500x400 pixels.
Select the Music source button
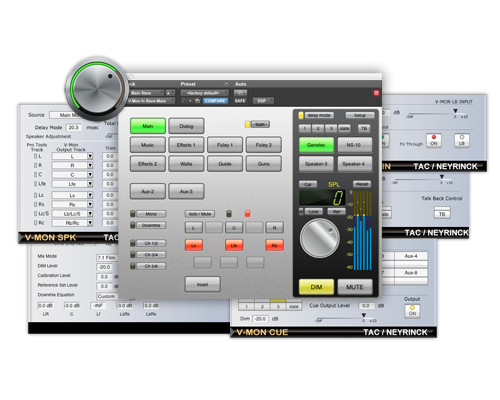point(148,145)
